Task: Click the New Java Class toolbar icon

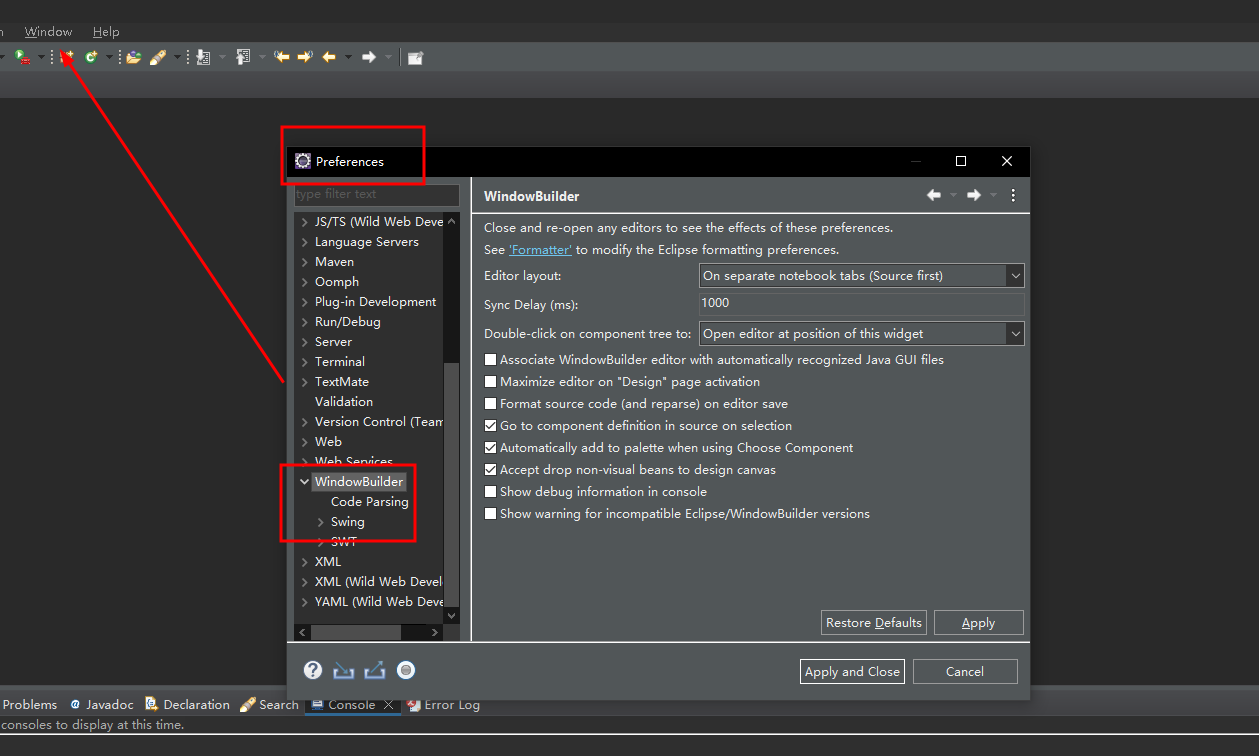Action: coord(91,57)
